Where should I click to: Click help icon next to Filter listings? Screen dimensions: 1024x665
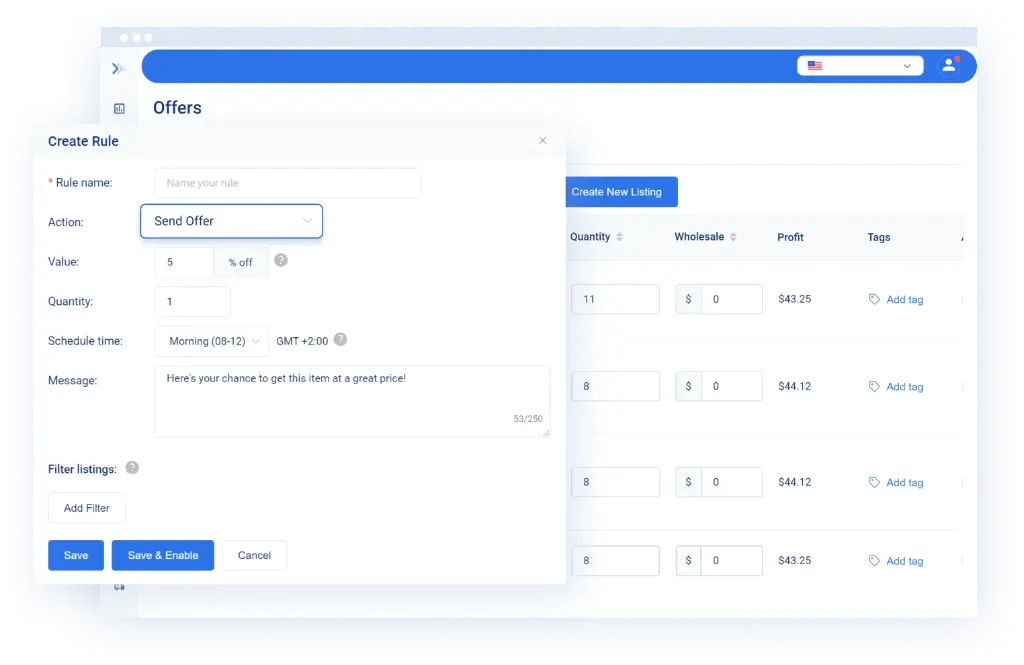click(132, 468)
